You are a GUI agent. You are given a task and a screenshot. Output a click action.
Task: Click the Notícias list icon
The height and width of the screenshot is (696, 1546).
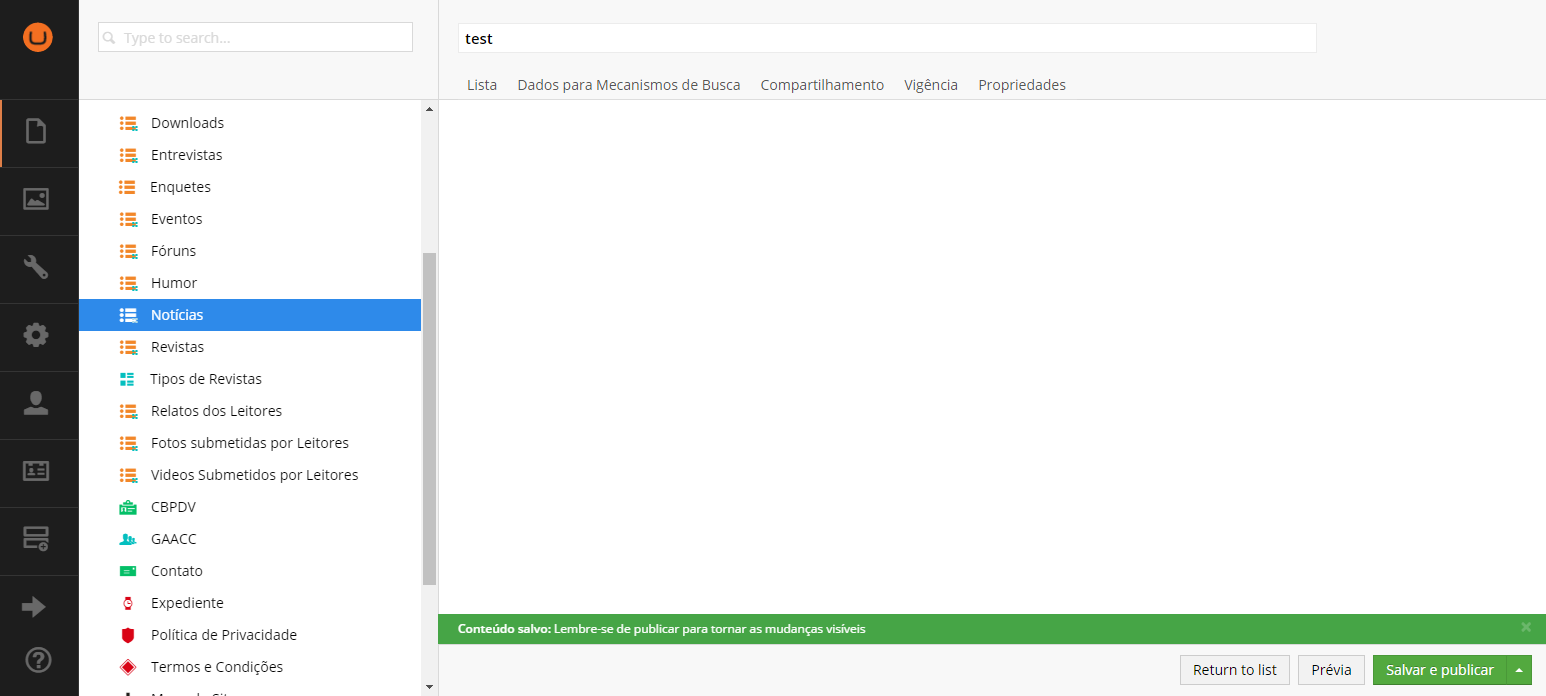pyautogui.click(x=128, y=315)
